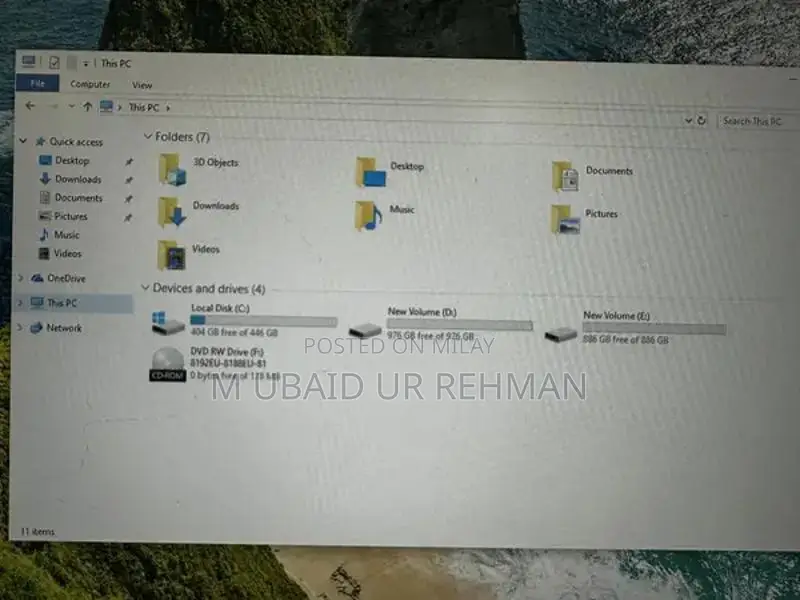Select the DVD RW Drive (F:) icon

click(x=167, y=364)
